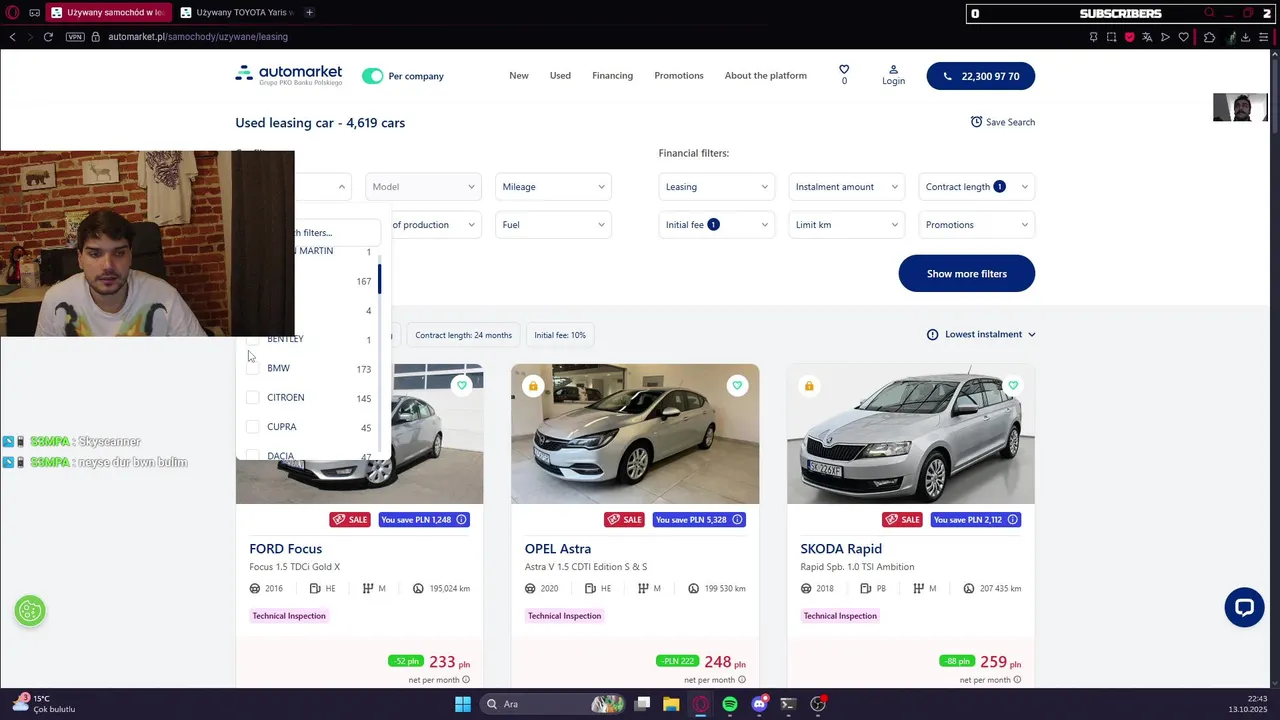Open the snapshot capture tool icon
1280x720 pixels.
[1111, 37]
